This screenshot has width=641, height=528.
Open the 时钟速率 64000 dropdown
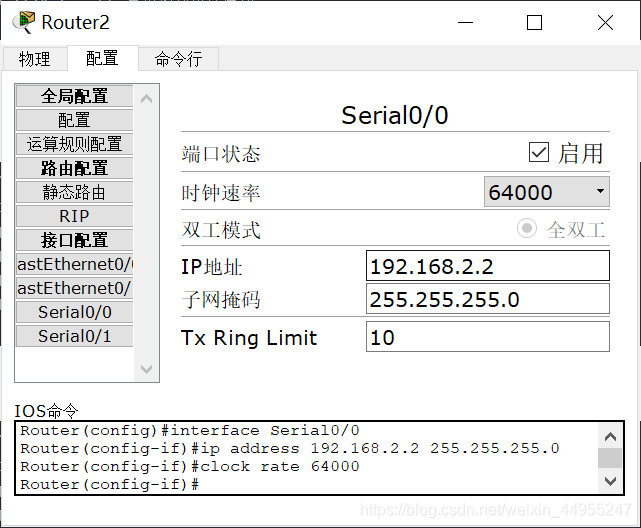click(x=546, y=192)
